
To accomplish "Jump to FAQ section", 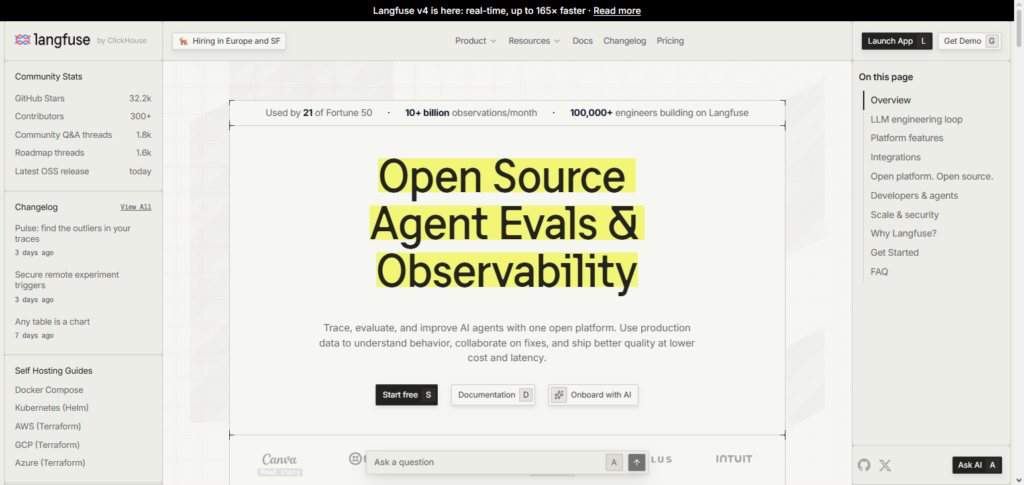I will click(879, 272).
